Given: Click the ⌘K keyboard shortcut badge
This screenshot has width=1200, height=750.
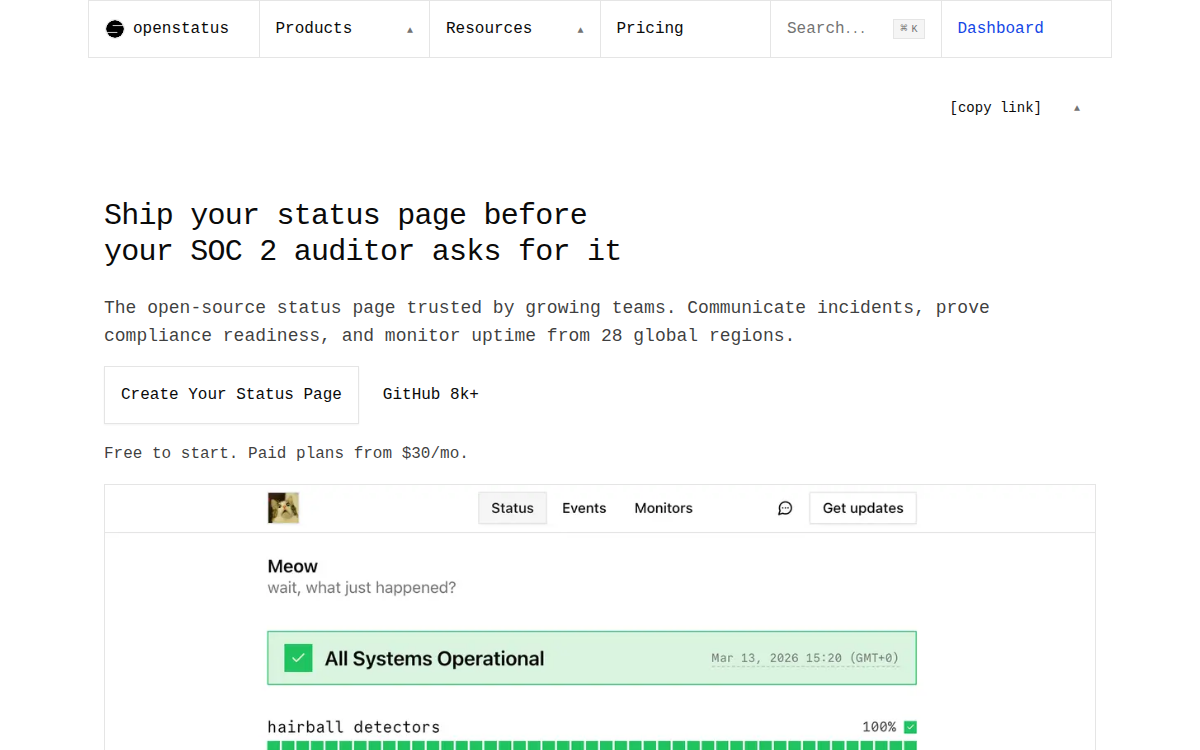Looking at the screenshot, I should click(x=909, y=29).
